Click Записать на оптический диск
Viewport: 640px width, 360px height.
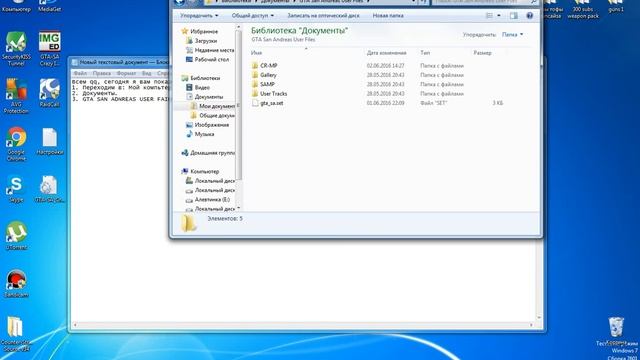point(323,16)
